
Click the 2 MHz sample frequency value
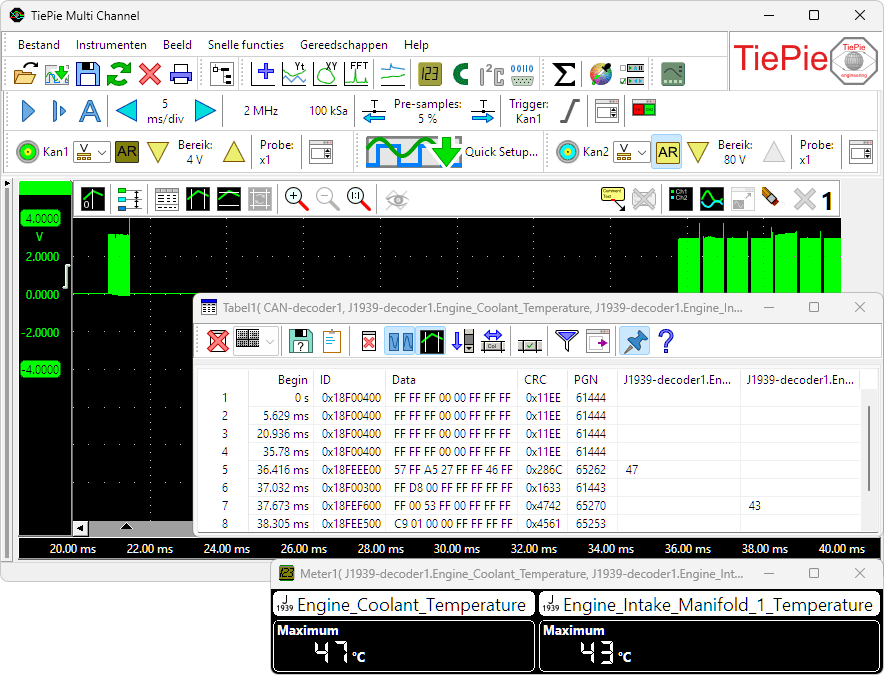pos(260,111)
